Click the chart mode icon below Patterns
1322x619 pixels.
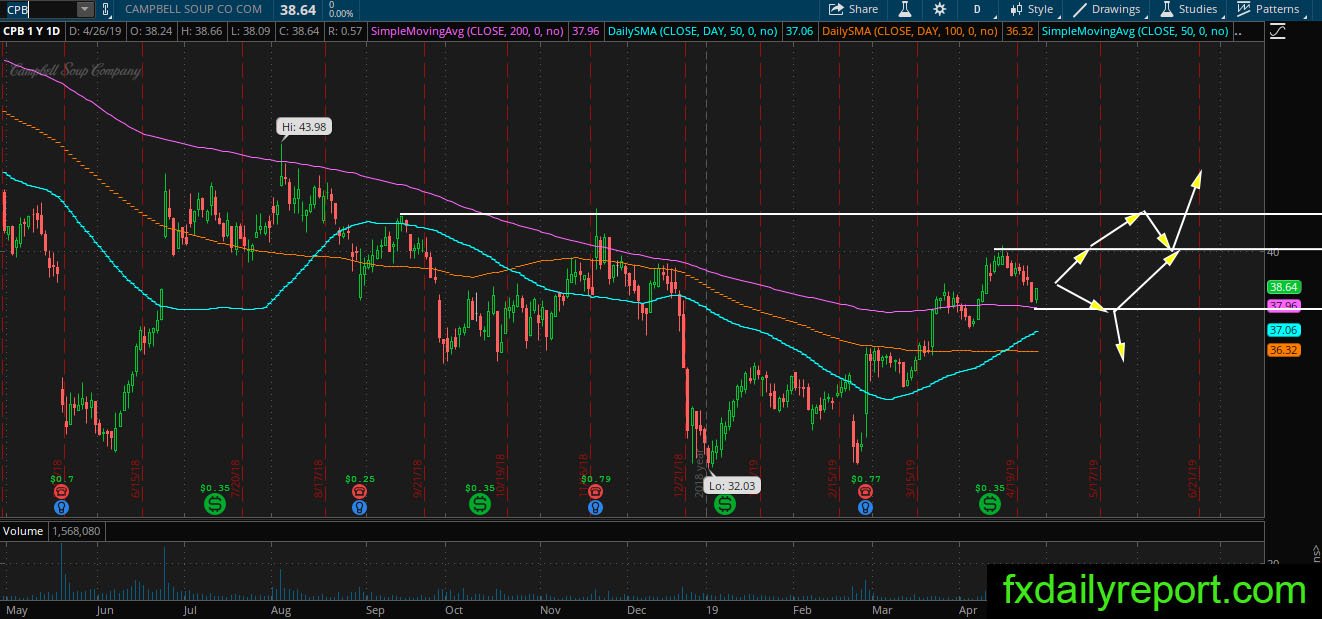(x=1278, y=31)
